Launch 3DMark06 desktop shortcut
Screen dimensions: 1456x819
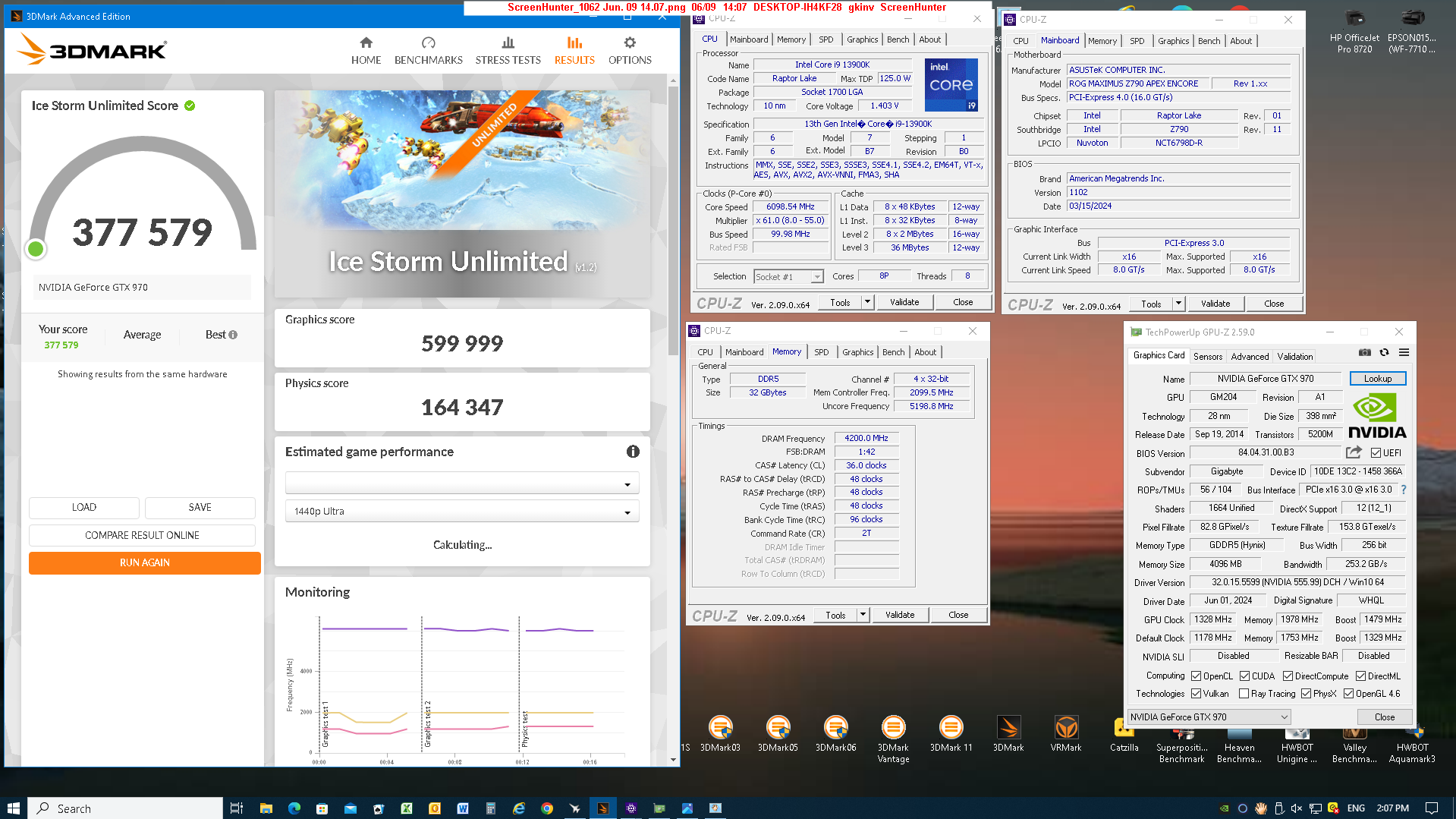(x=835, y=734)
